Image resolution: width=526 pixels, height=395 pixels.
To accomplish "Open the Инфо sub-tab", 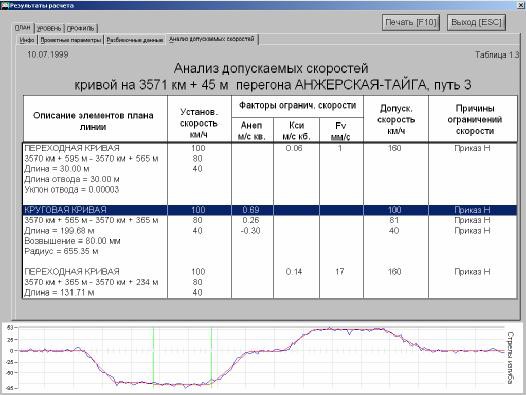I will [27, 40].
